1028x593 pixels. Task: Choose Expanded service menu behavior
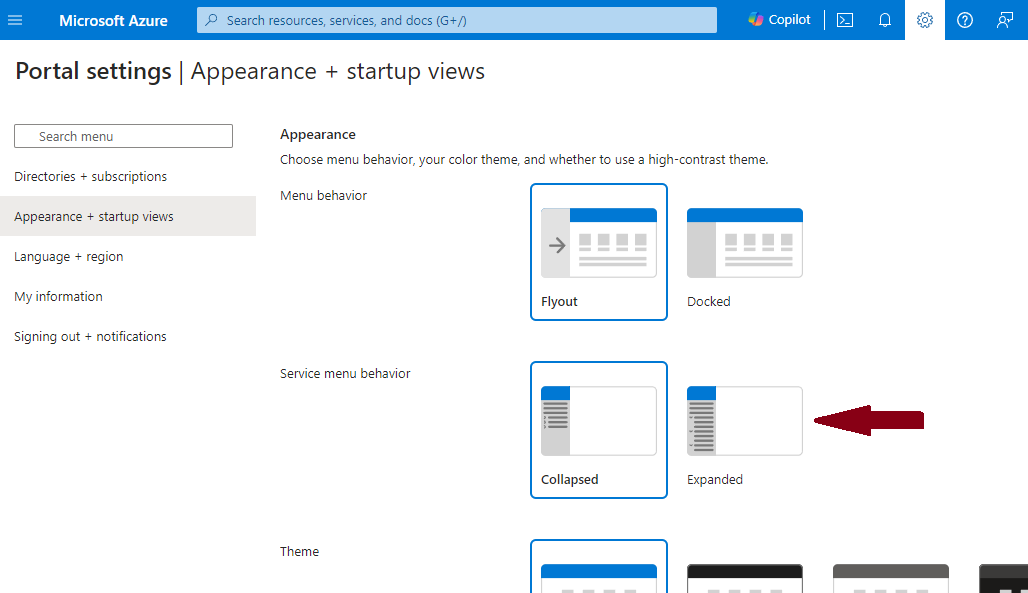pos(744,430)
